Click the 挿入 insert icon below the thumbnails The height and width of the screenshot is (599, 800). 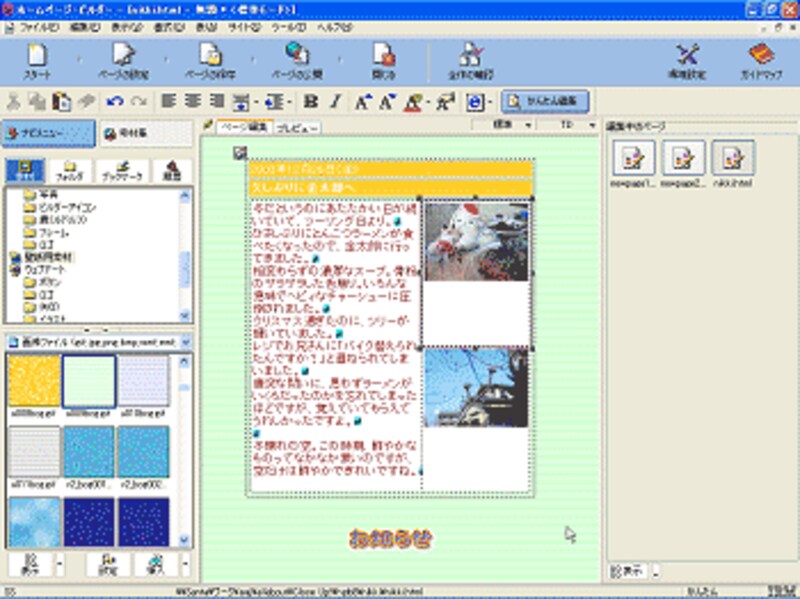pos(155,564)
